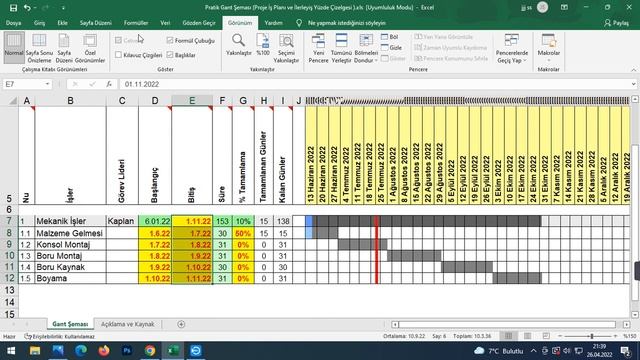Select row 7 header
640x360 pixels.
click(x=9, y=221)
